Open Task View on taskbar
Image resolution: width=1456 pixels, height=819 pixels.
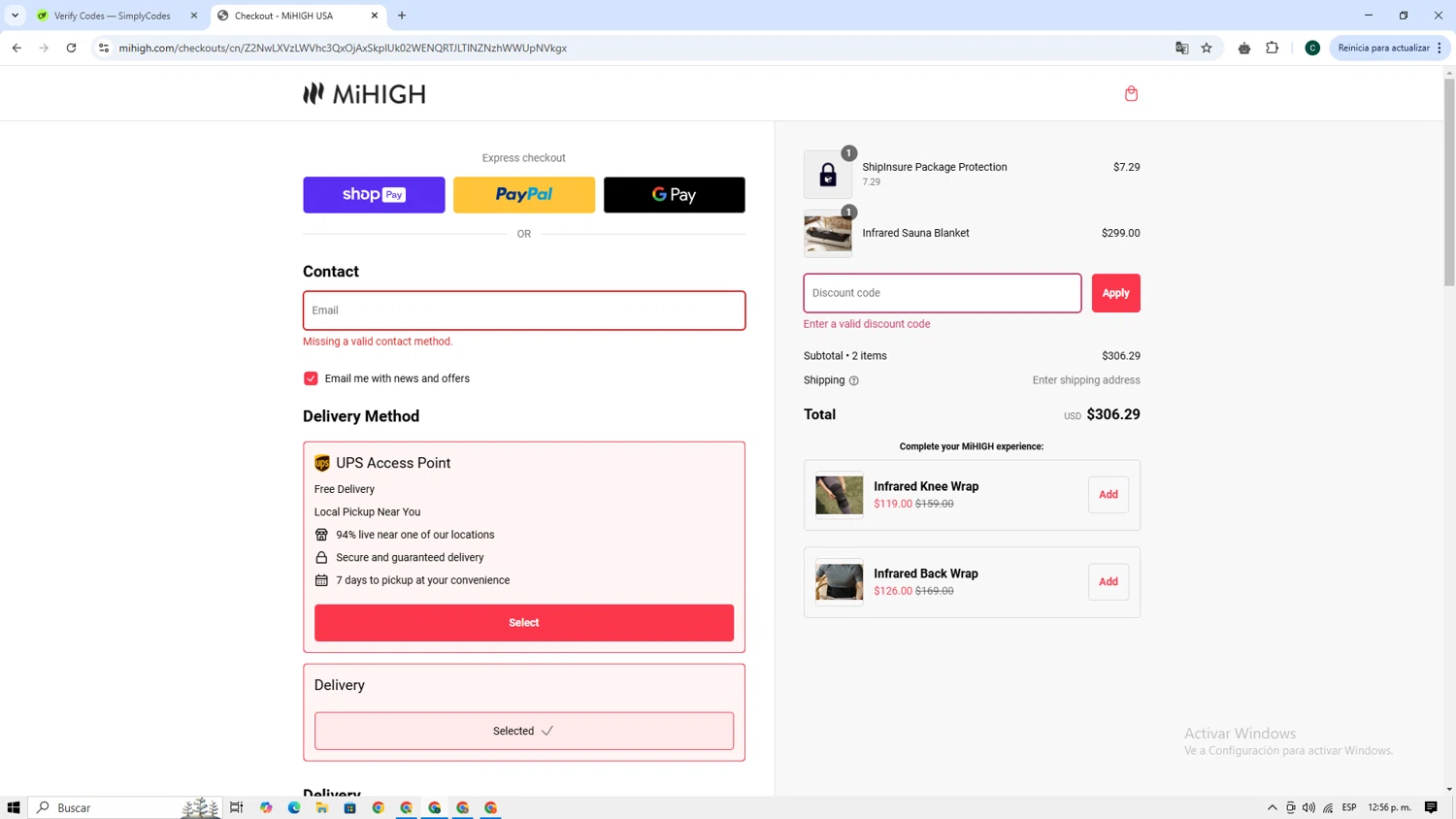coord(236,807)
